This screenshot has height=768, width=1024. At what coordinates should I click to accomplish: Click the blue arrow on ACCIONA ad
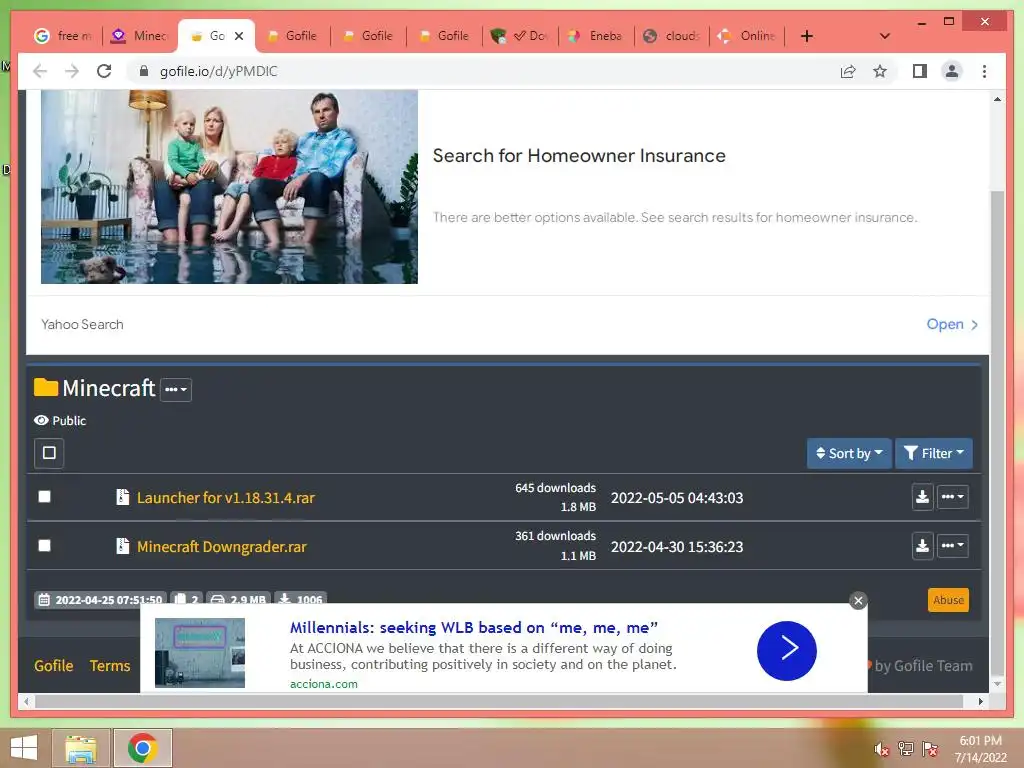point(786,650)
